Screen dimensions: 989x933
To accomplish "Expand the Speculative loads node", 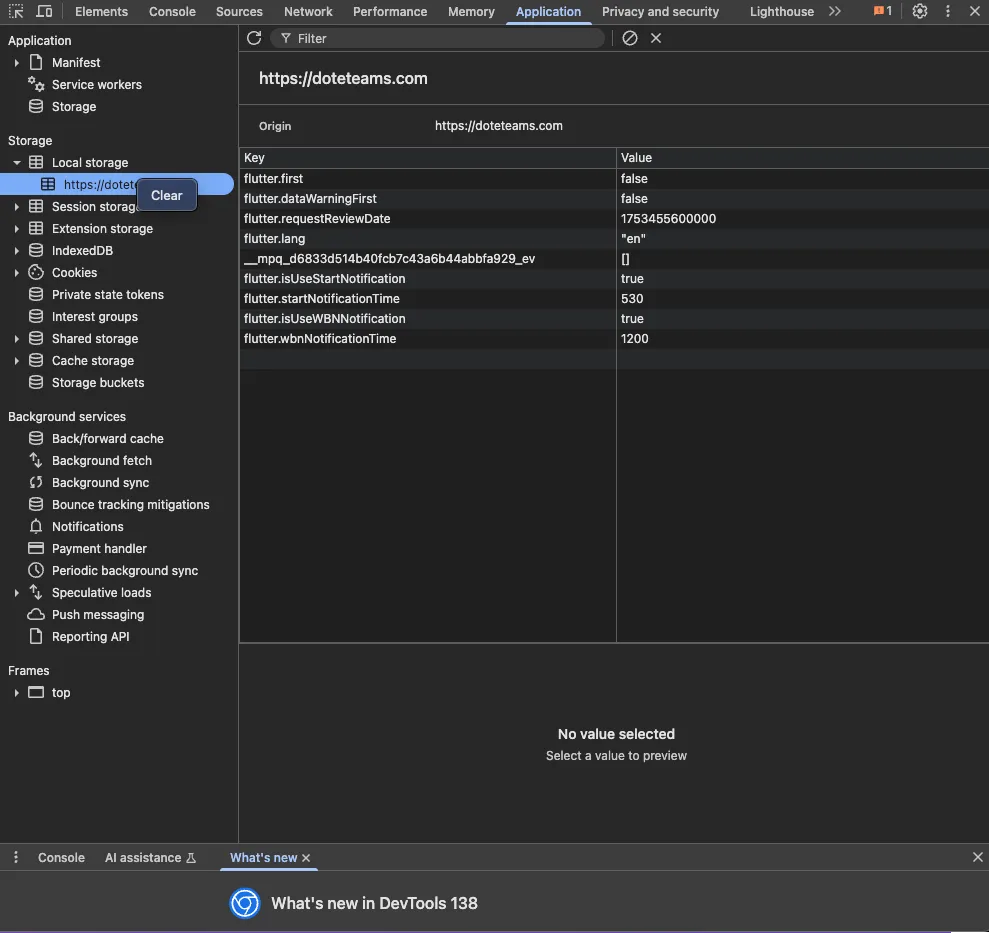I will tap(16, 592).
